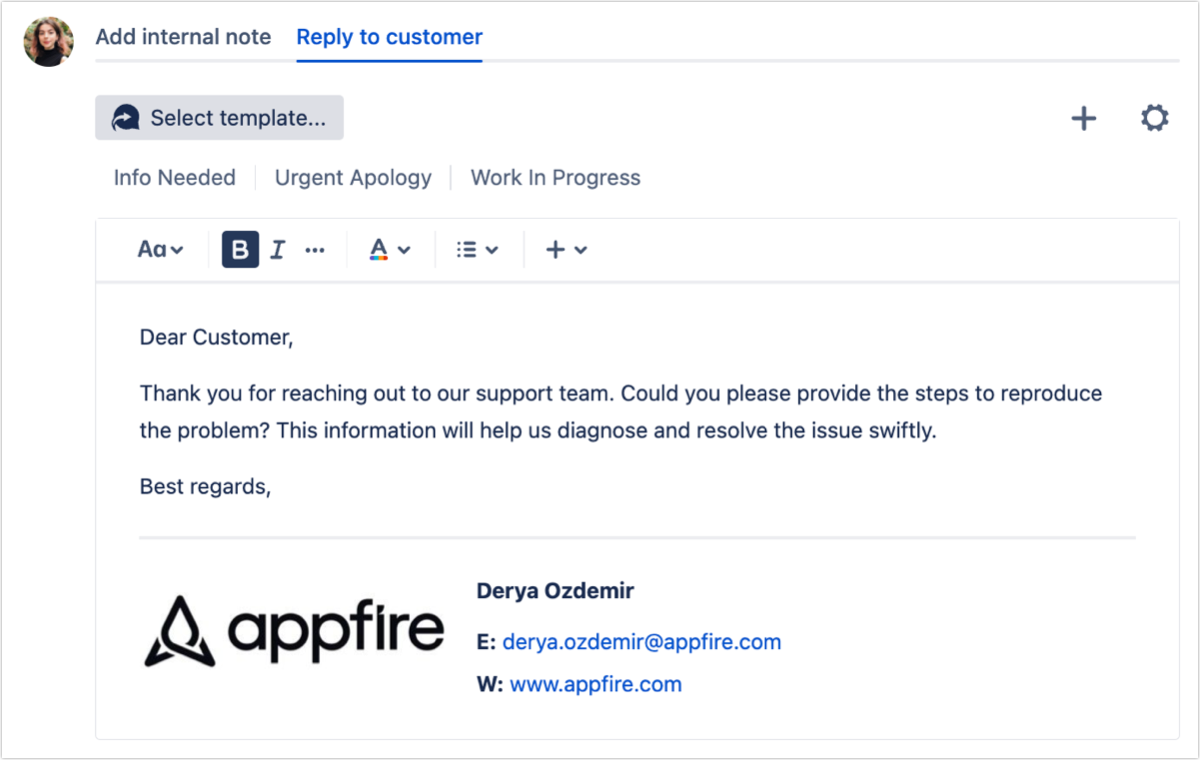
Task: Toggle italic styling on
Action: click(x=277, y=249)
